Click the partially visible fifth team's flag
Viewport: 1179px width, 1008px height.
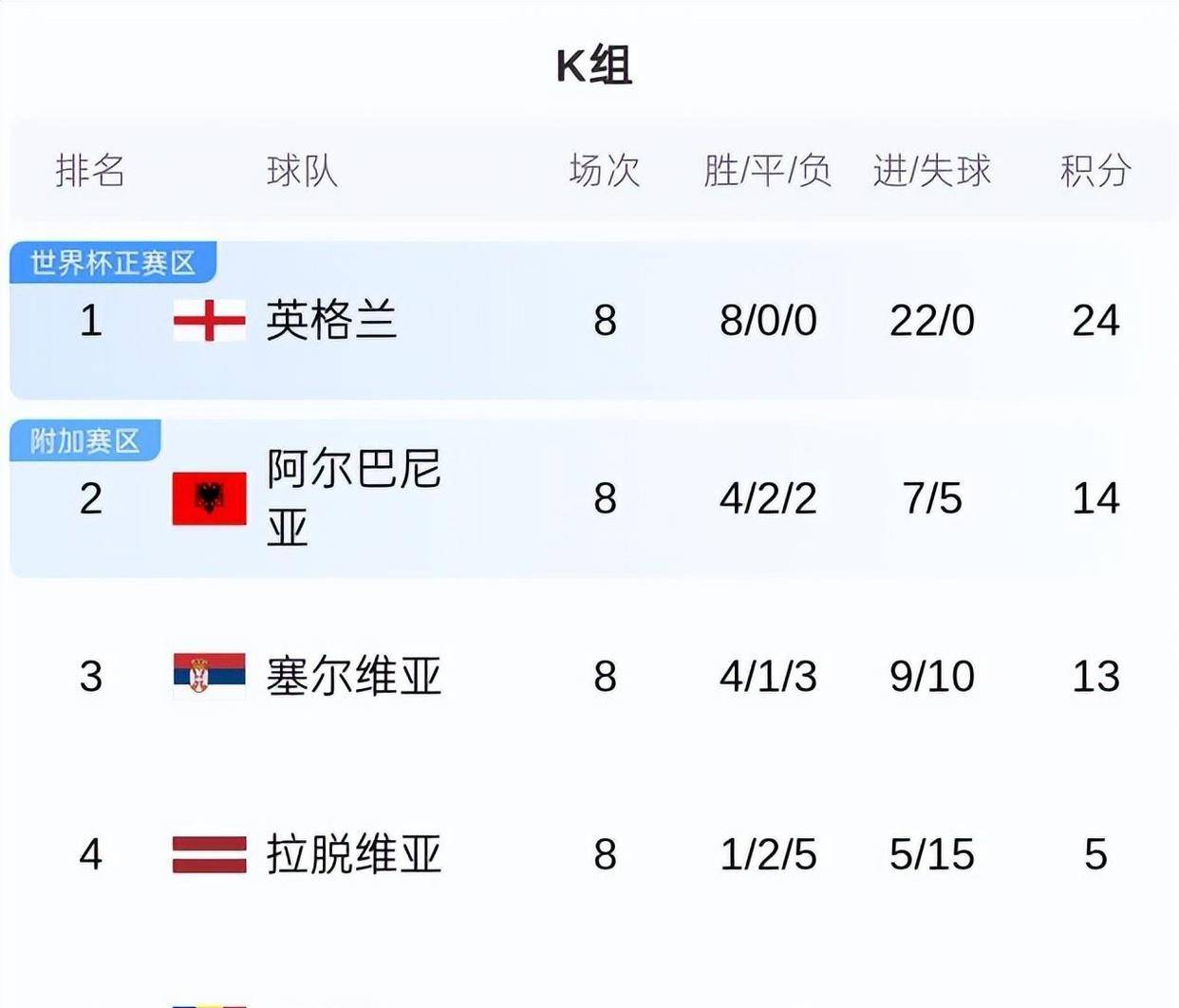point(209,1001)
